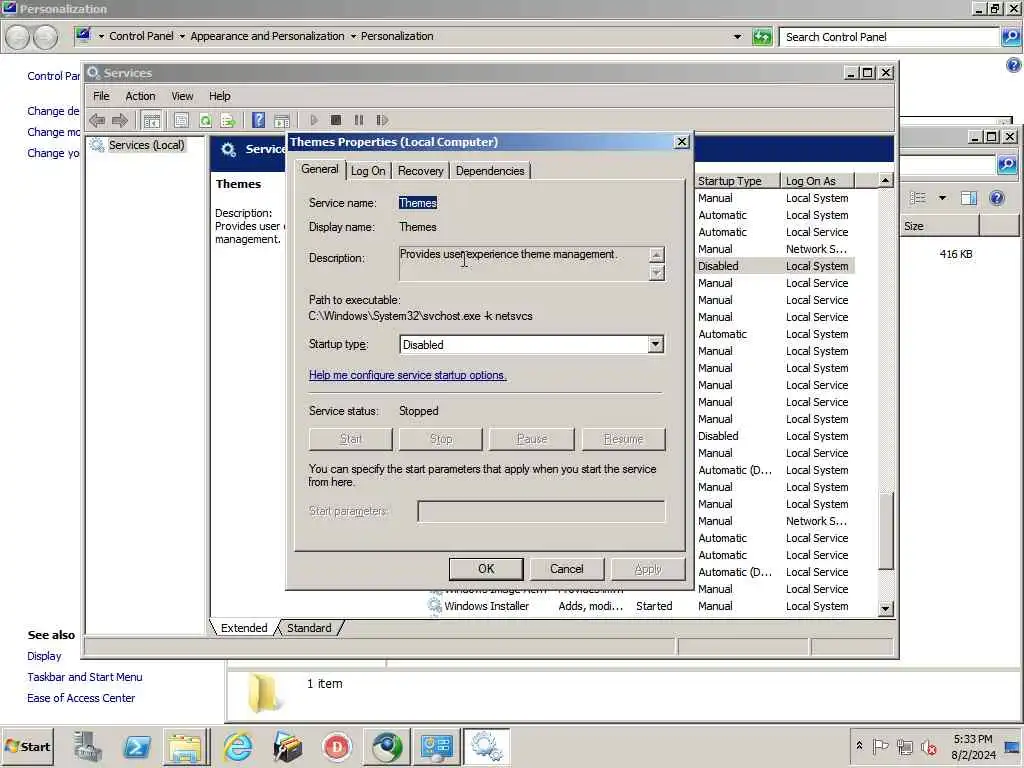Launch PowerShell from the taskbar
Viewport: 1024px width, 768px height.
137,746
